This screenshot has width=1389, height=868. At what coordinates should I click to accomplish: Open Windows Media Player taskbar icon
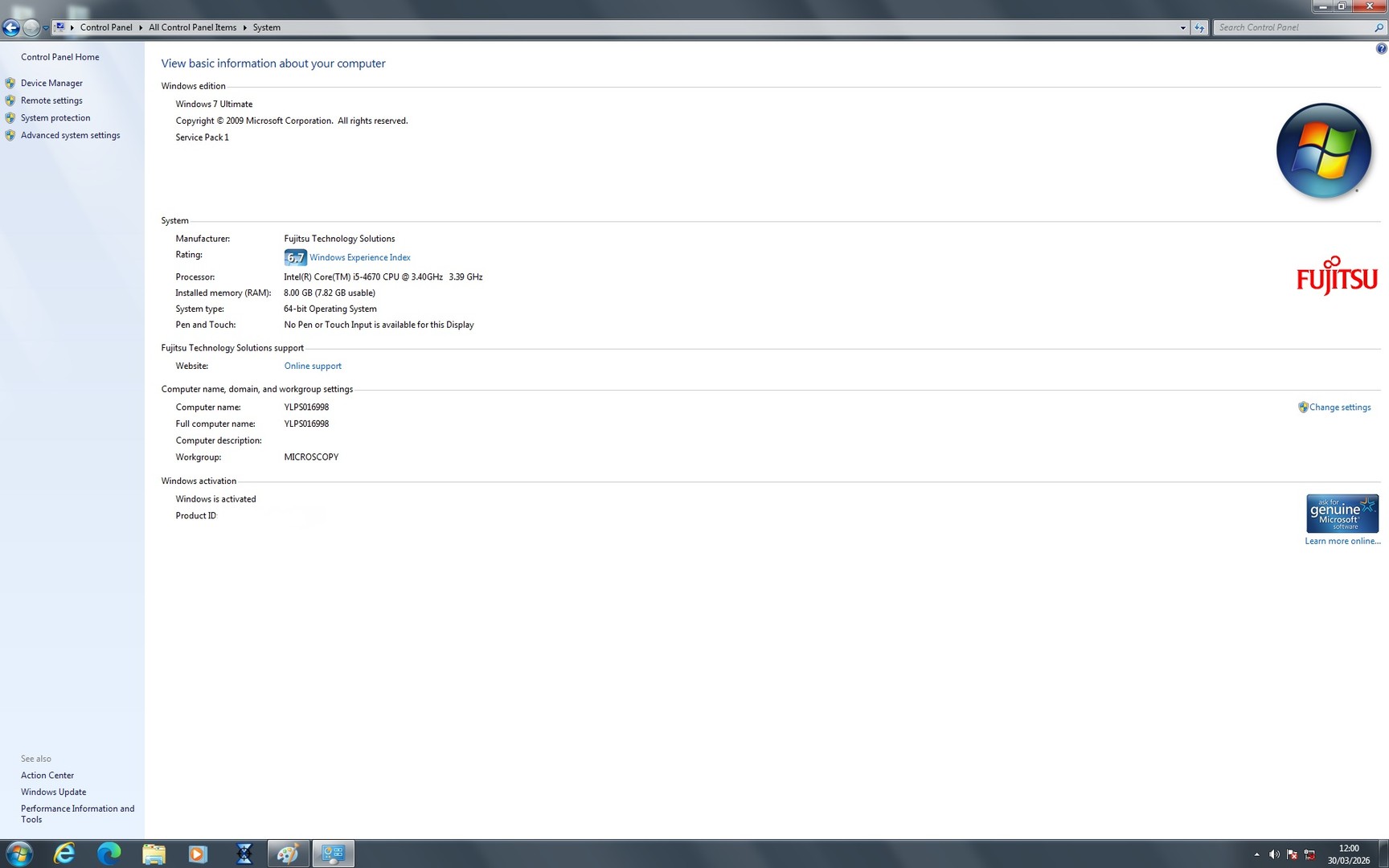pyautogui.click(x=198, y=854)
